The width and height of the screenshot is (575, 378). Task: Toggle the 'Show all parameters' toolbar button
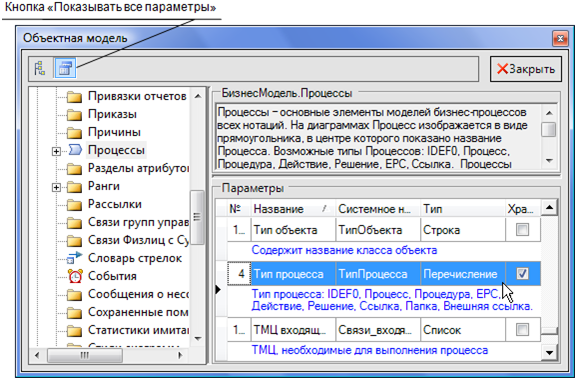[65, 68]
